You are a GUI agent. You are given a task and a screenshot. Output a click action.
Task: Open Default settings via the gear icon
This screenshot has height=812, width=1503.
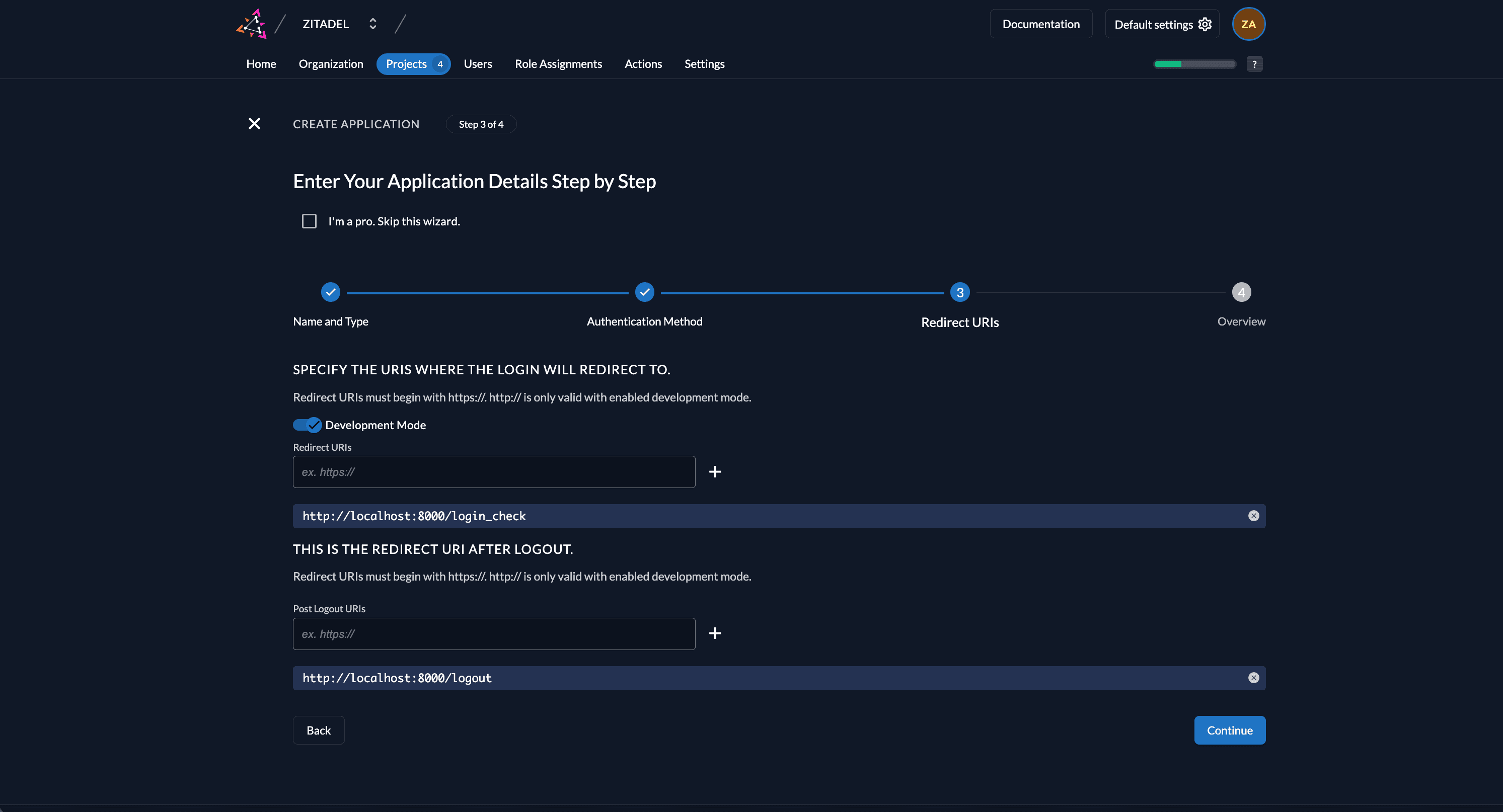(x=1205, y=24)
